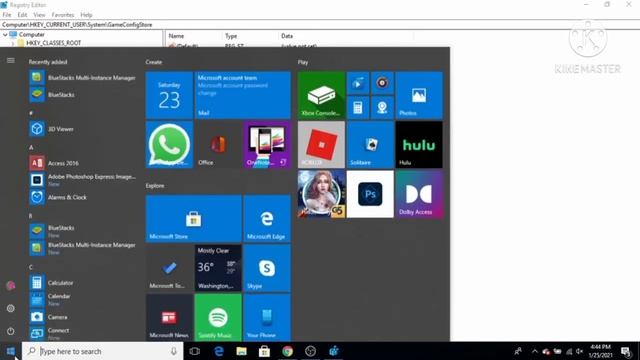Jump to app list letter C header
The image size is (640, 360).
pyautogui.click(x=31, y=267)
